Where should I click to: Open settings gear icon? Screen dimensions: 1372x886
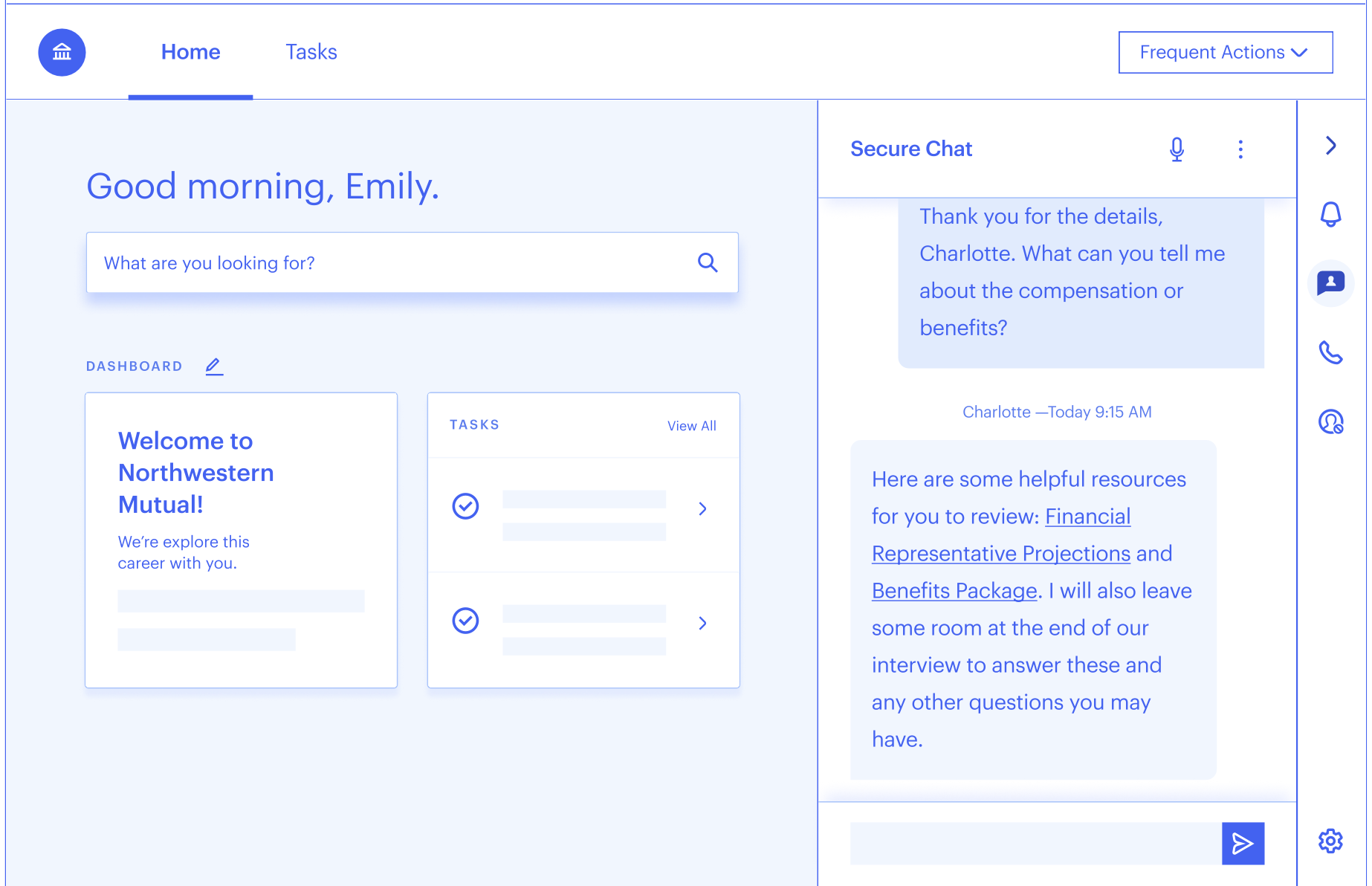1330,841
